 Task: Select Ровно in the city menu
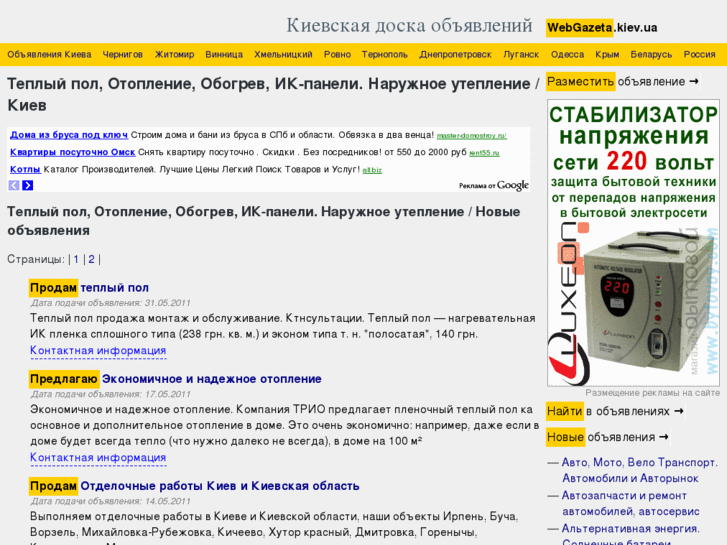(x=337, y=54)
